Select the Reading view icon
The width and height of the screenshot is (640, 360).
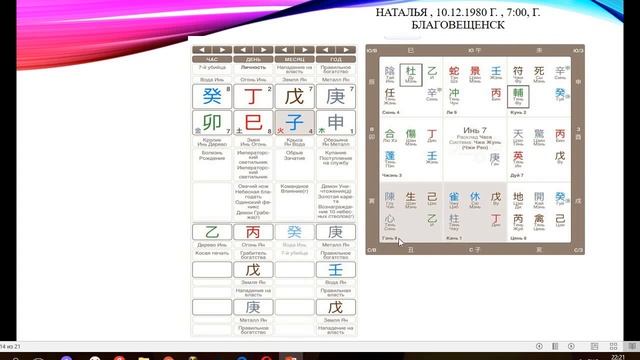click(x=632, y=346)
